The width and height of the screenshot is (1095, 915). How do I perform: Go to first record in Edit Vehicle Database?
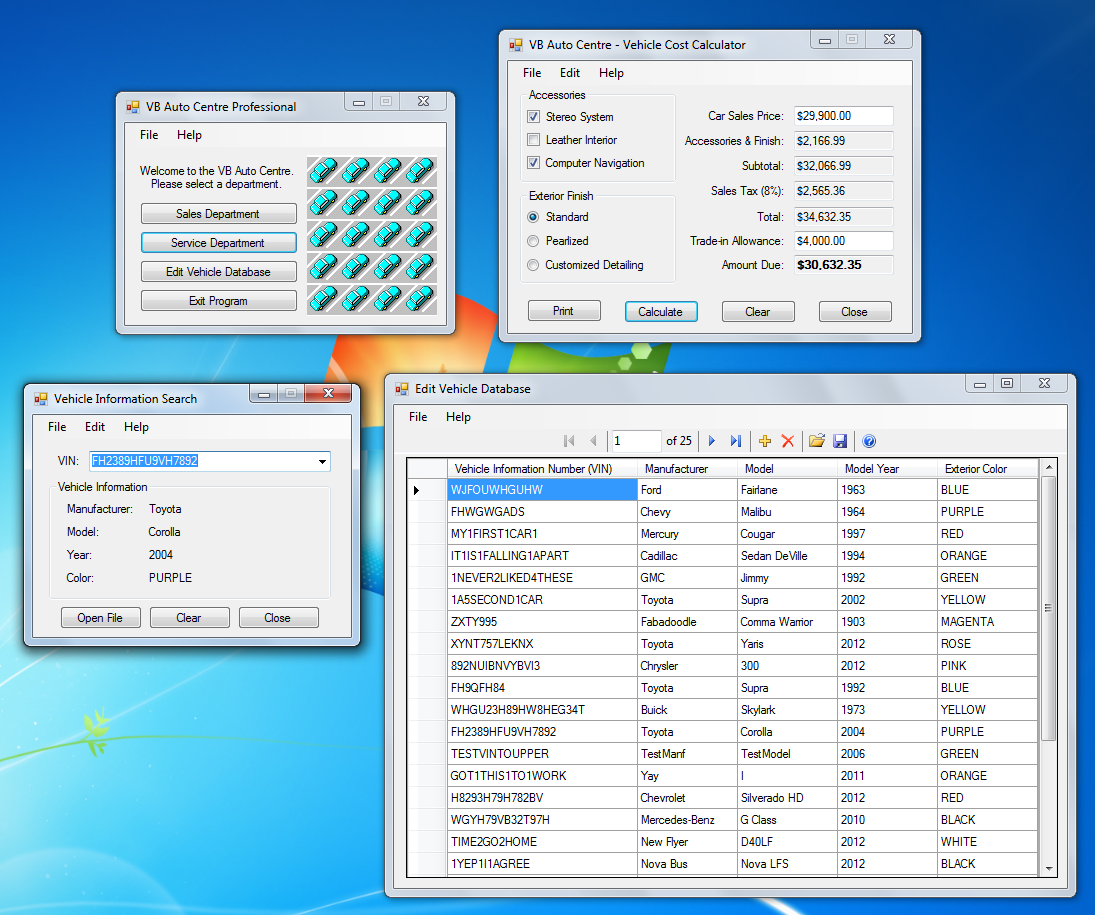pos(569,441)
